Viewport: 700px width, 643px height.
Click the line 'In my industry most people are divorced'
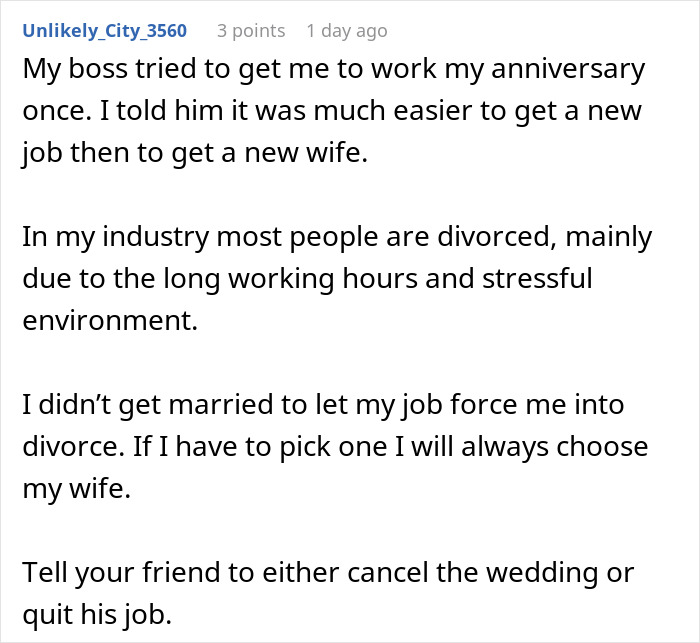(x=336, y=237)
